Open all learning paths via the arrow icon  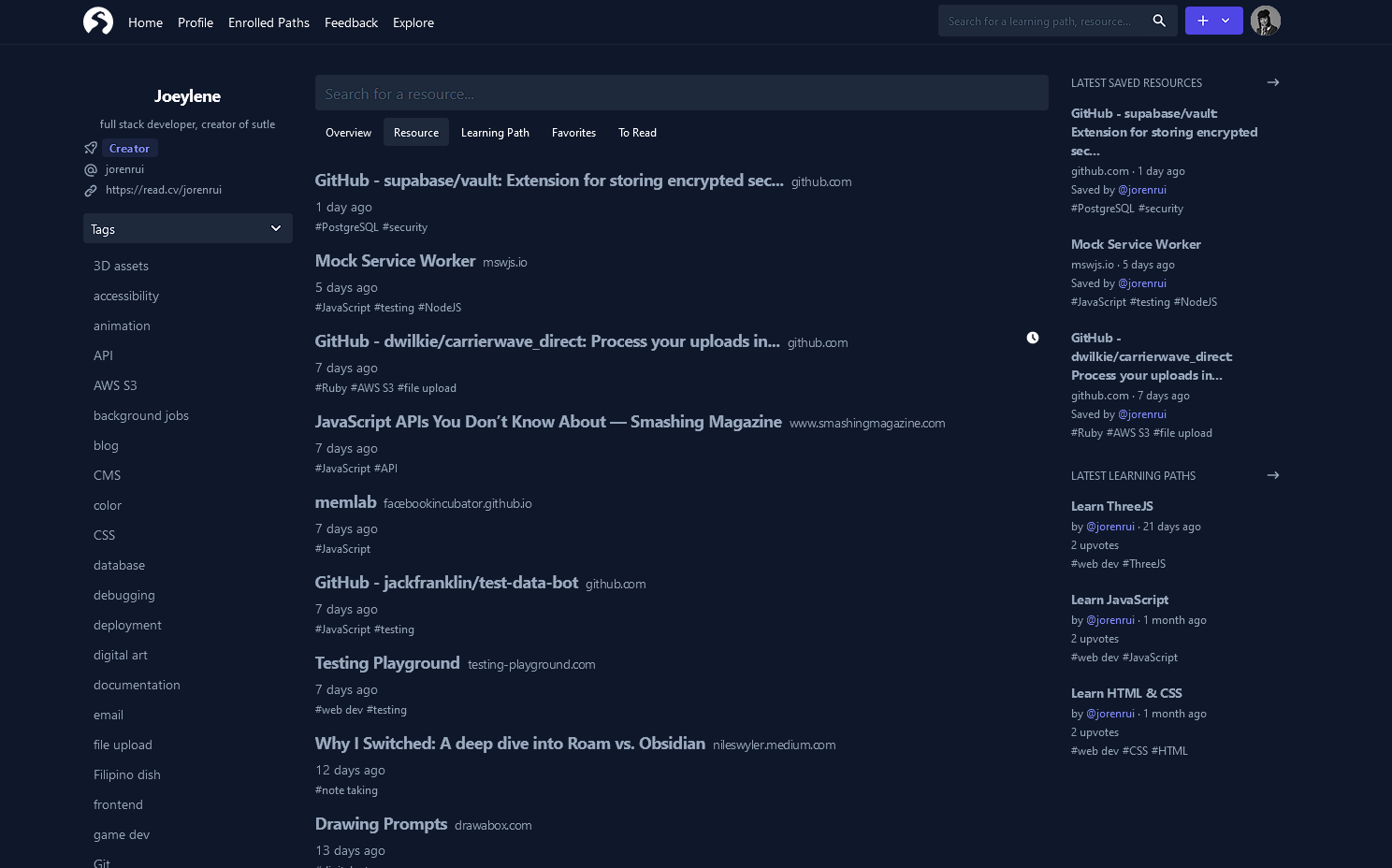1272,475
